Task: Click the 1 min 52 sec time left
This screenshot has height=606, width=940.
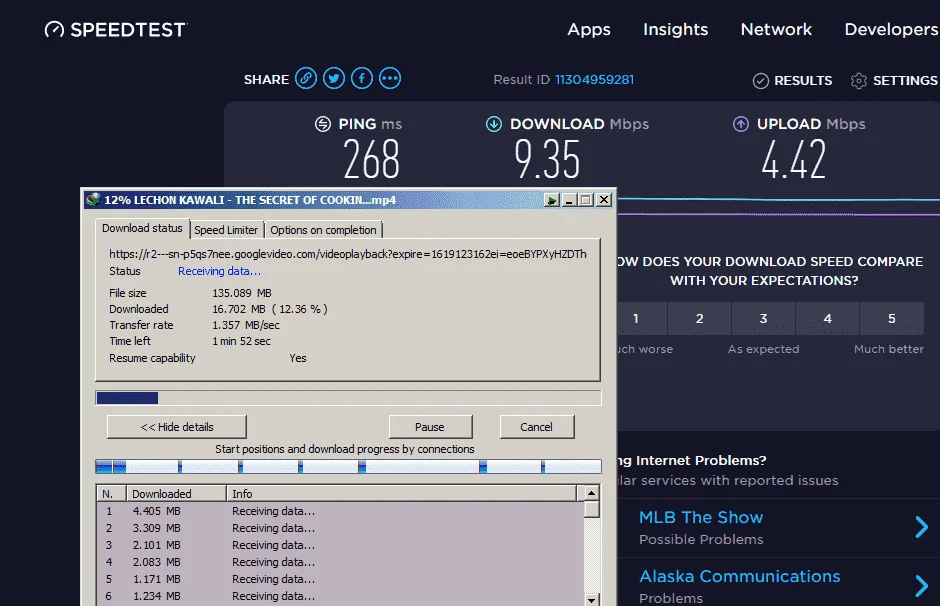Action: click(242, 341)
